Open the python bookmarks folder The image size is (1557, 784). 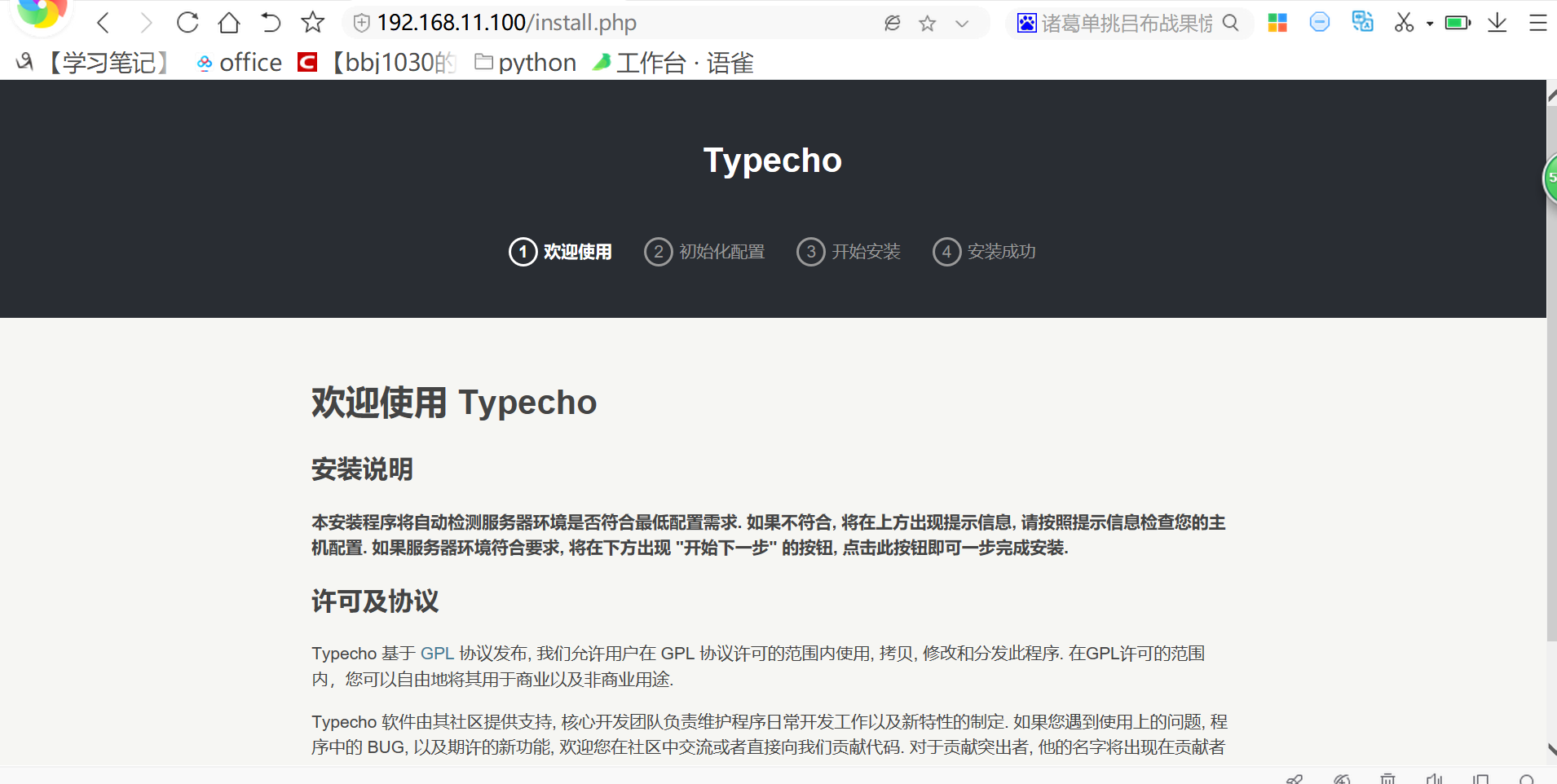[526, 63]
